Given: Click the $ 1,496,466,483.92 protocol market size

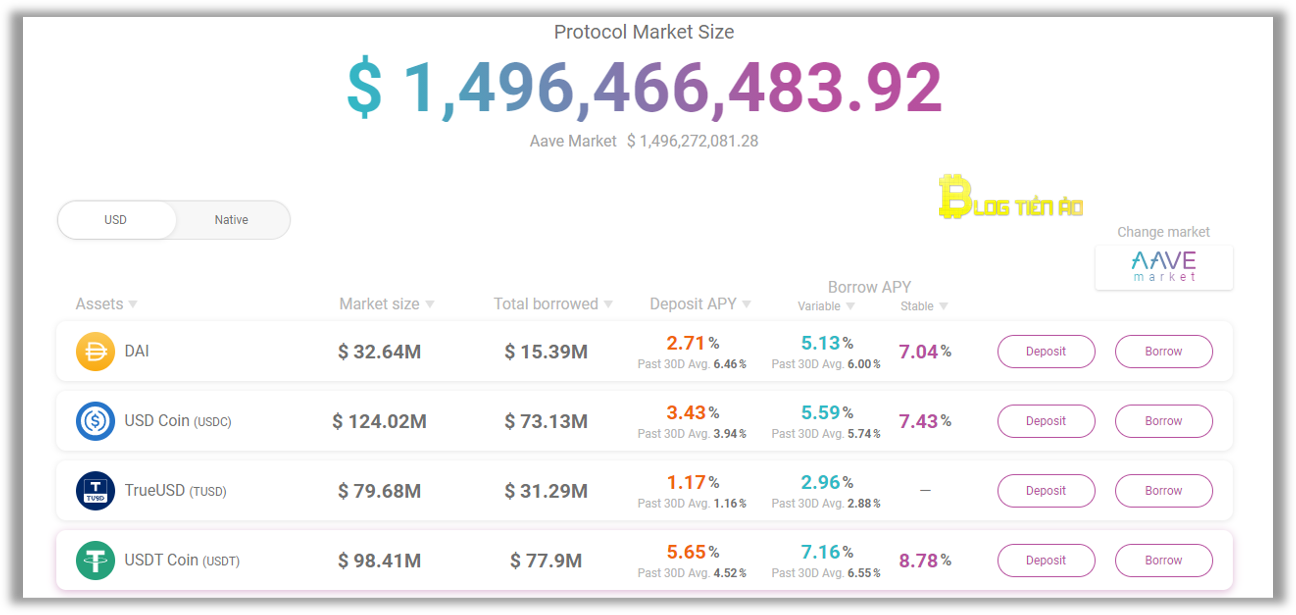Looking at the screenshot, I should [x=645, y=89].
